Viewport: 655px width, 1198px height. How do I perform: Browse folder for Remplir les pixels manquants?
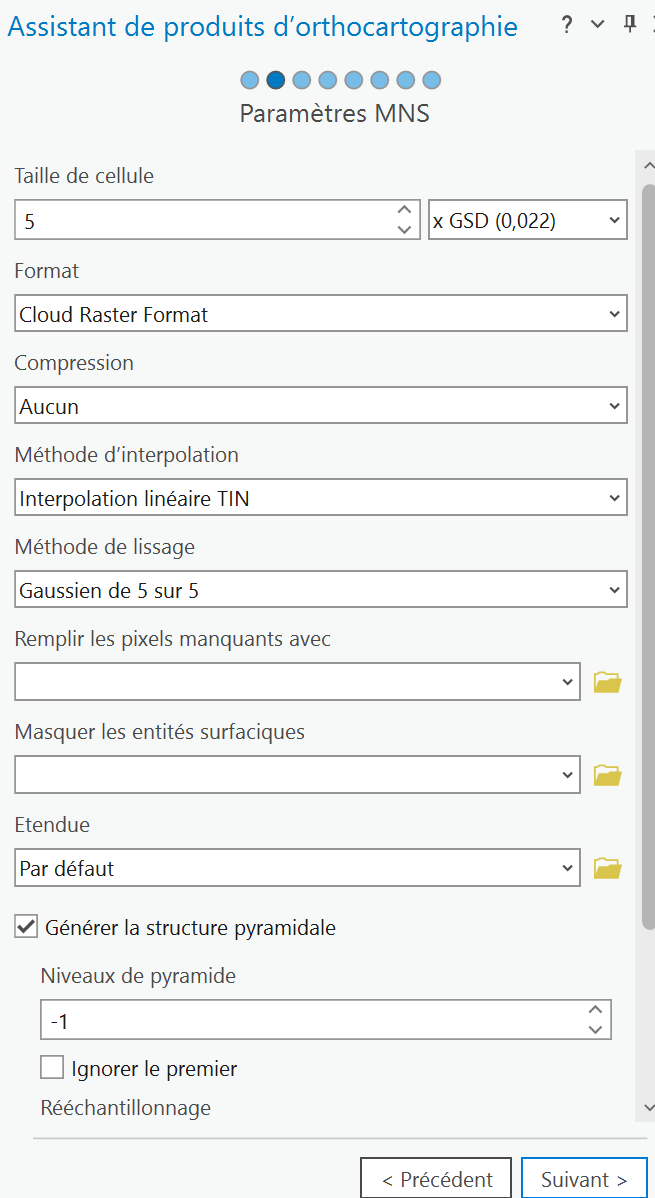pos(607,683)
